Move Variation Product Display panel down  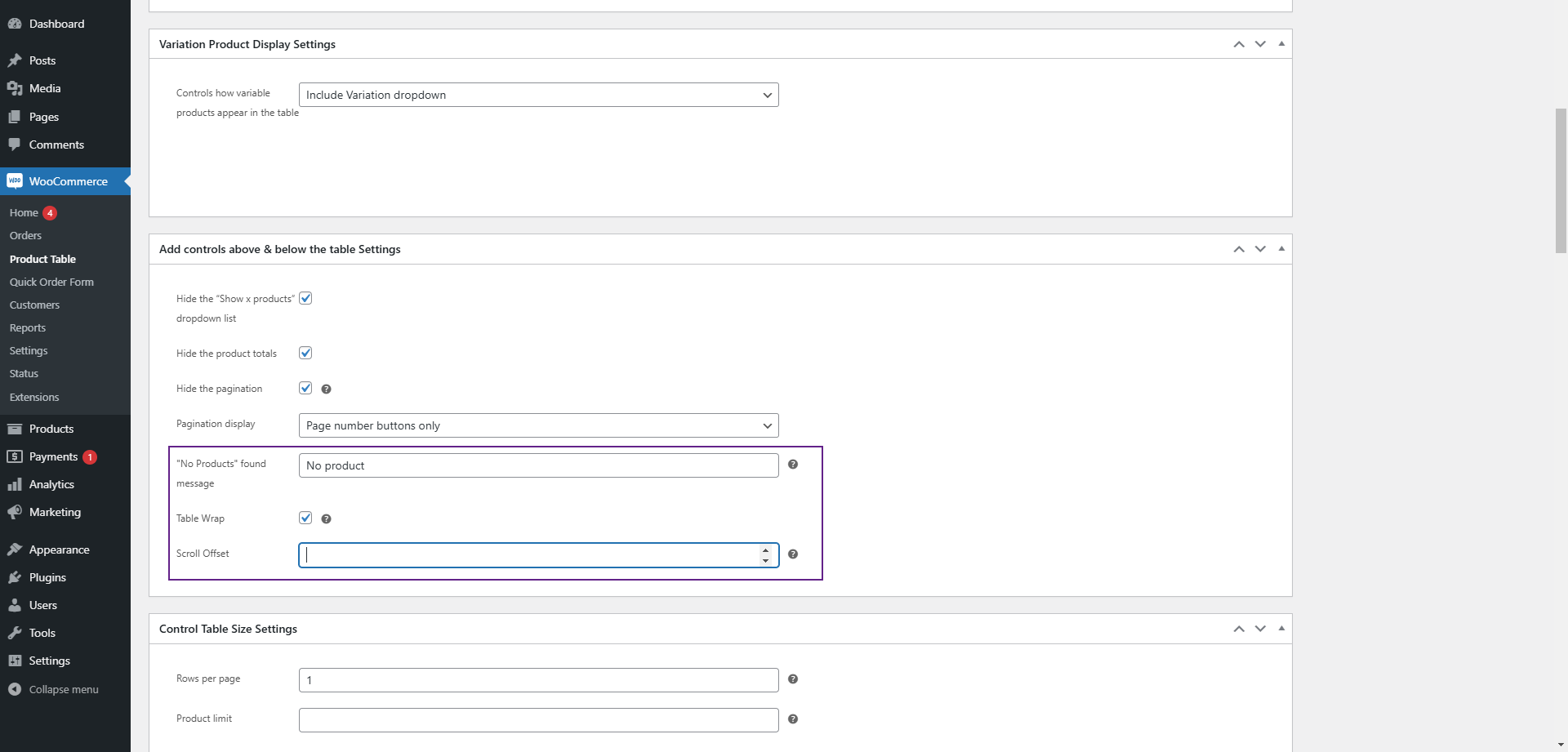pyautogui.click(x=1260, y=44)
